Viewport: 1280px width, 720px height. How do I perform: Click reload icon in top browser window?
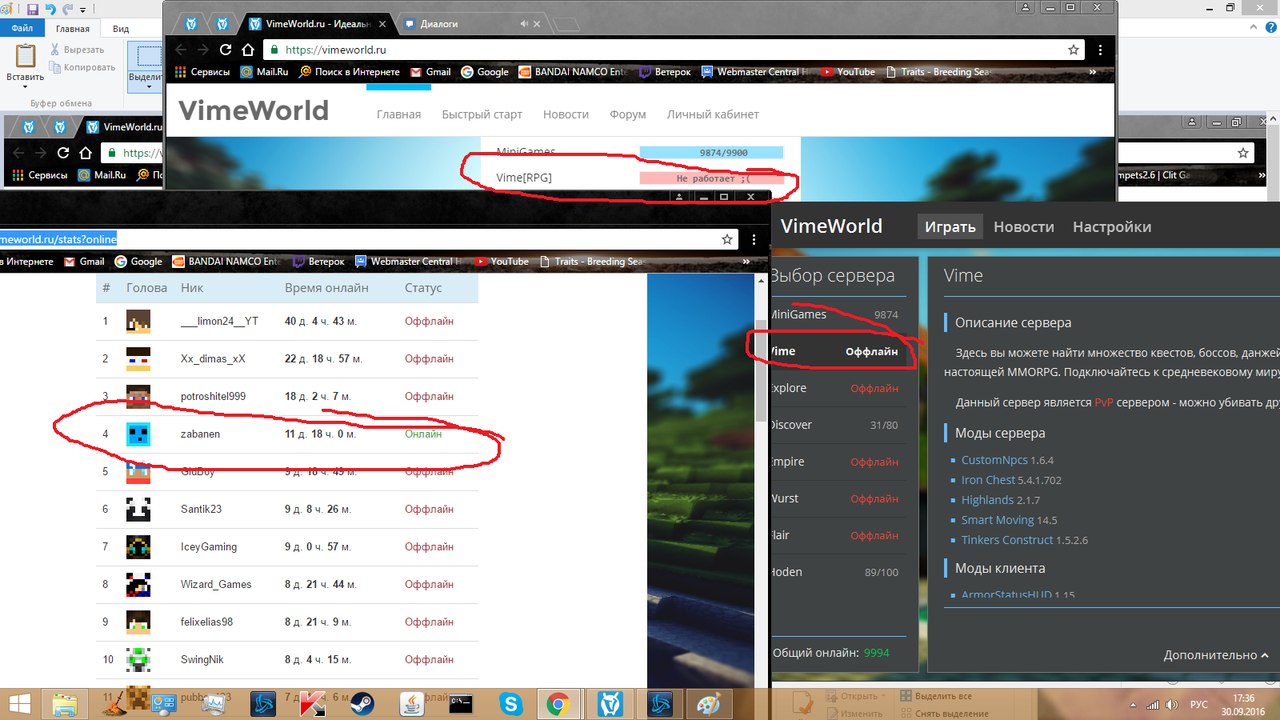225,49
